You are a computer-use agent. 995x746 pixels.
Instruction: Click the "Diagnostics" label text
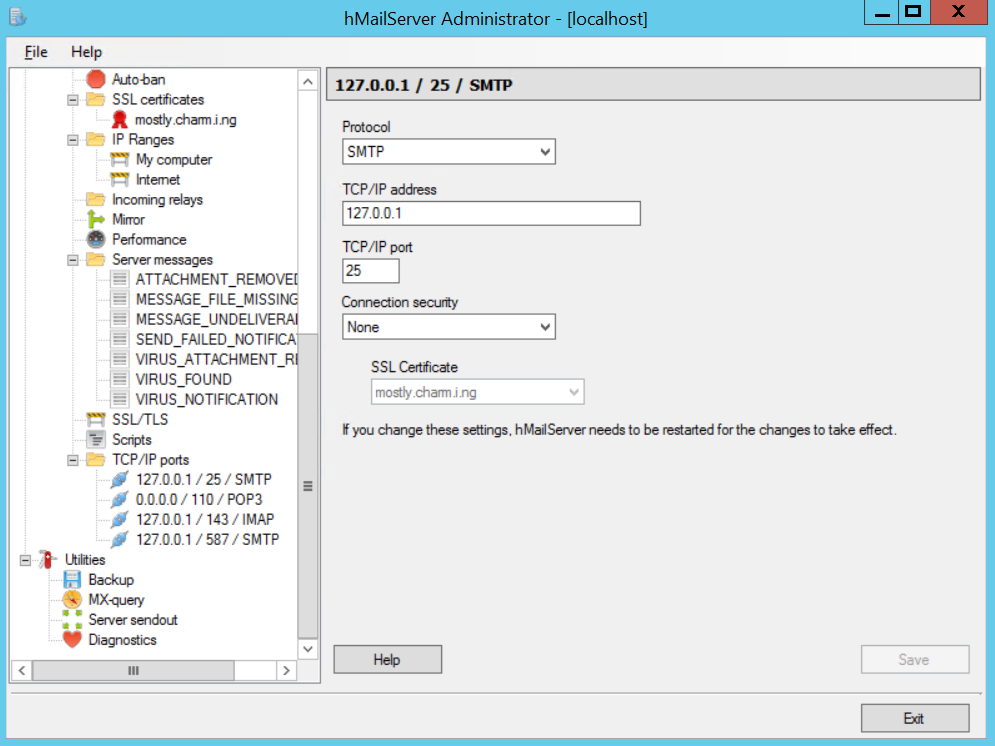[x=122, y=639]
